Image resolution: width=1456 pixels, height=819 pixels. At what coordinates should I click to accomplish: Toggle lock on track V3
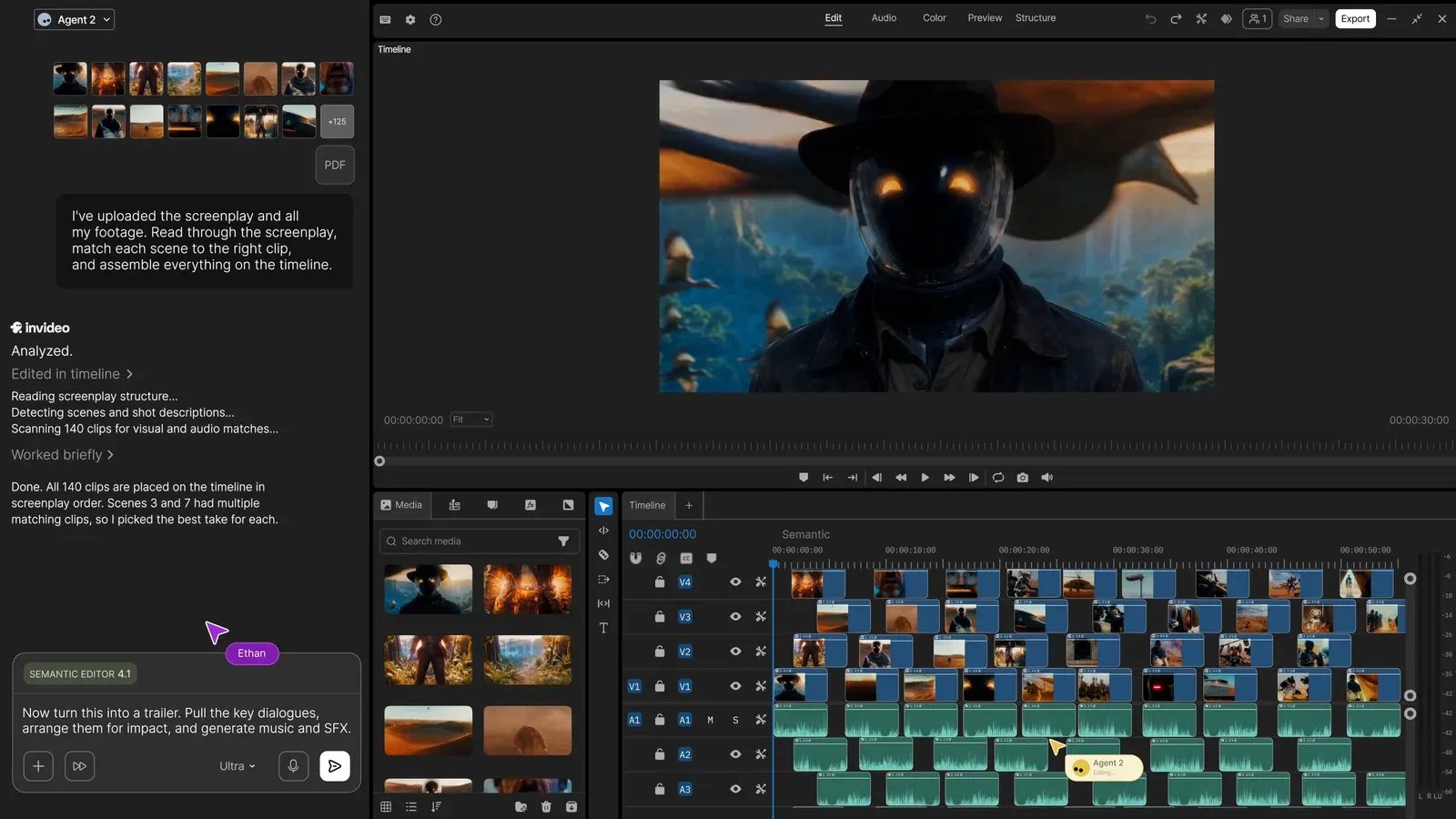[660, 616]
